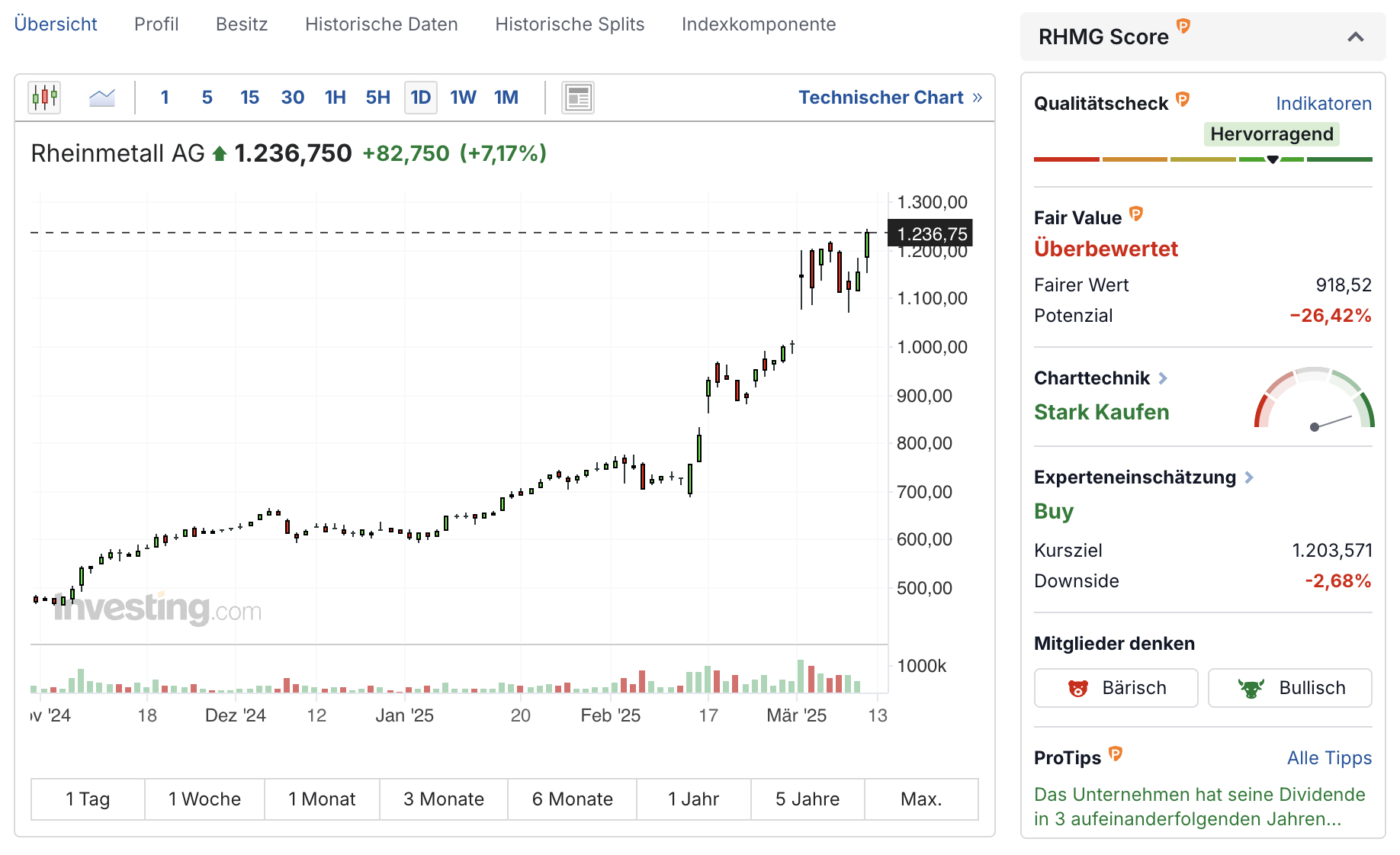This screenshot has height=855, width=1400.
Task: Click the Buy analyst rating text
Action: point(1053,511)
